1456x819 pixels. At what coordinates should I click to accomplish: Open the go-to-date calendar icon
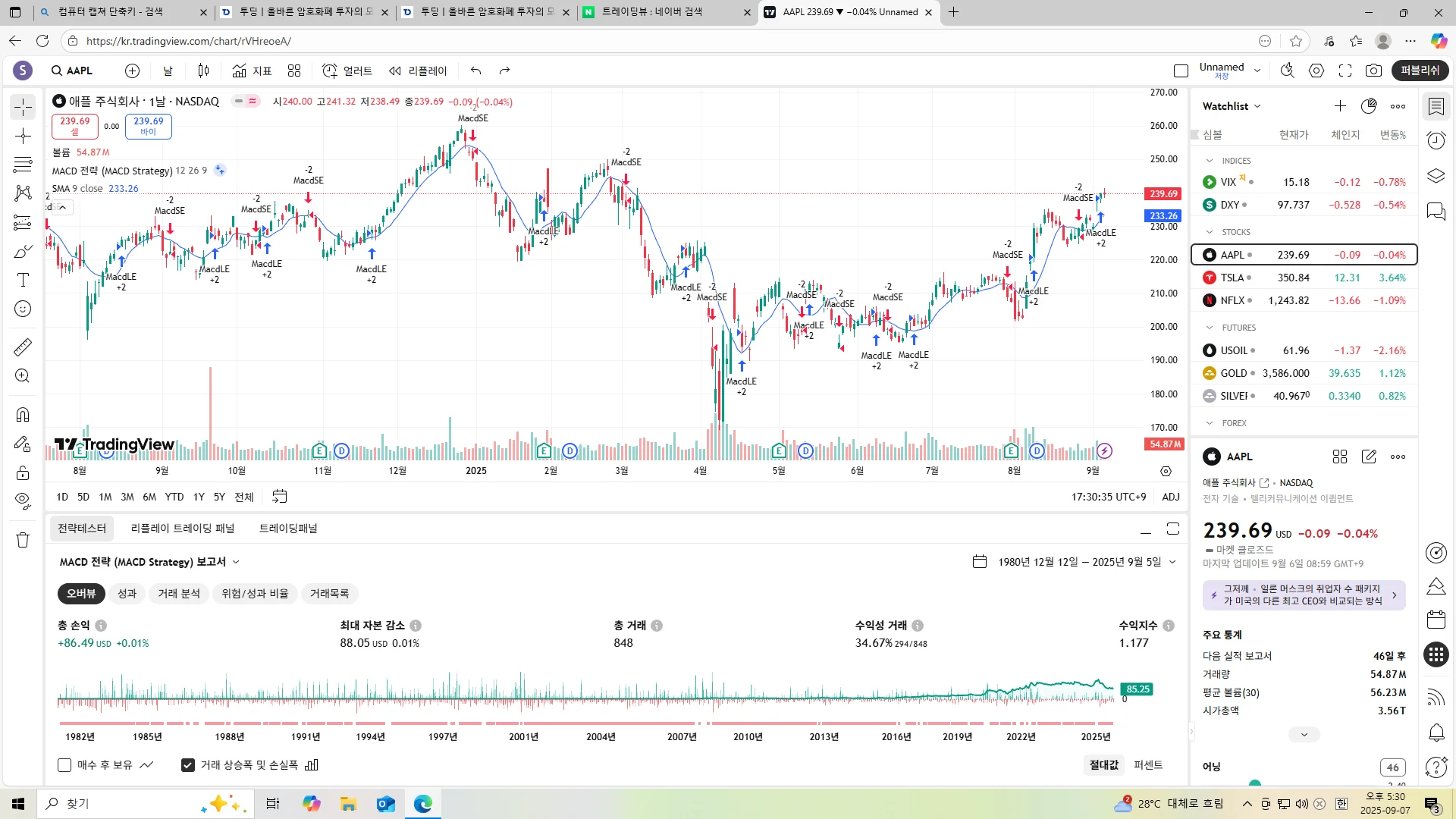pos(280,497)
